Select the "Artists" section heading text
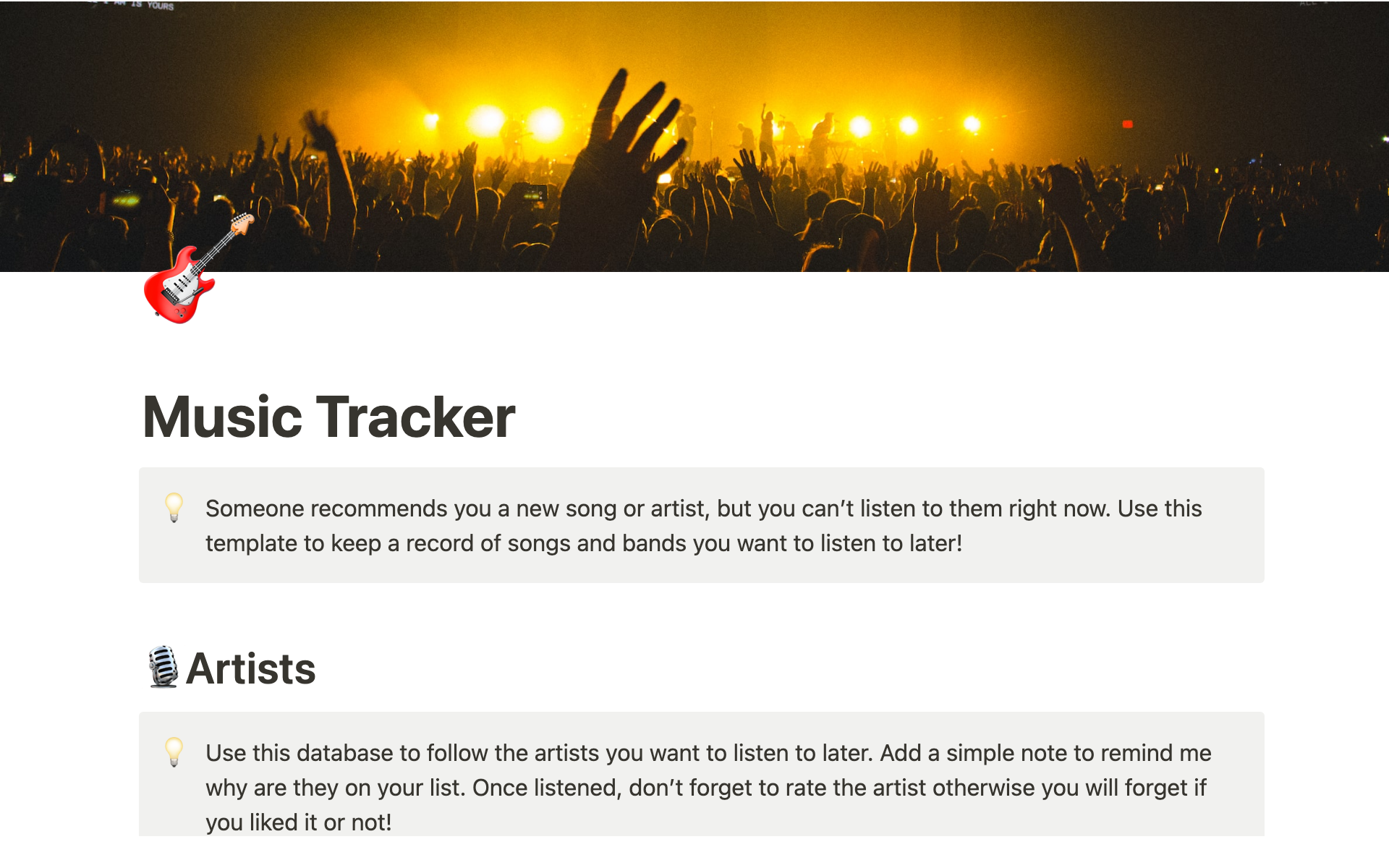Image resolution: width=1389 pixels, height=868 pixels. click(x=250, y=668)
